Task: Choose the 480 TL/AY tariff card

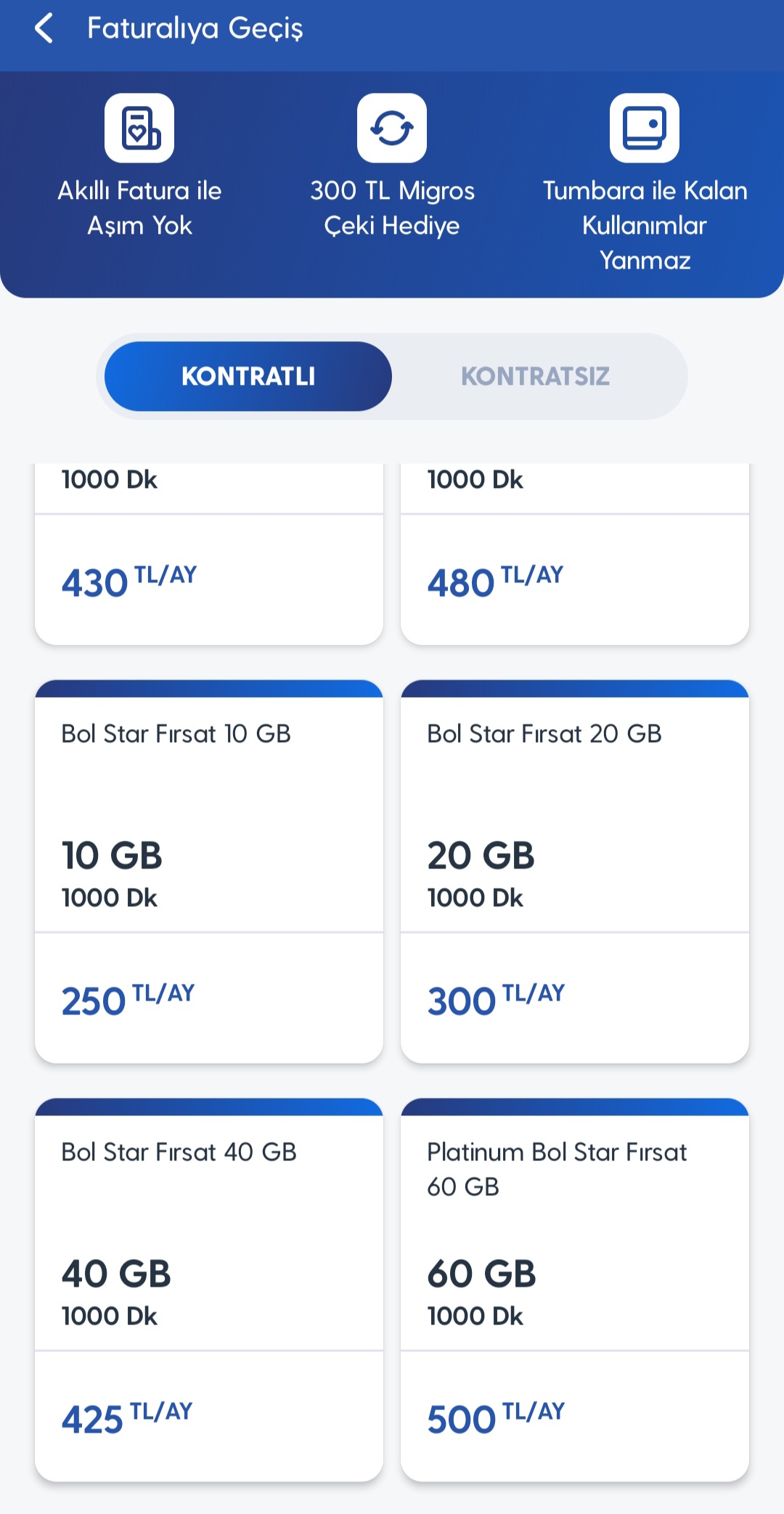Action: coord(575,554)
